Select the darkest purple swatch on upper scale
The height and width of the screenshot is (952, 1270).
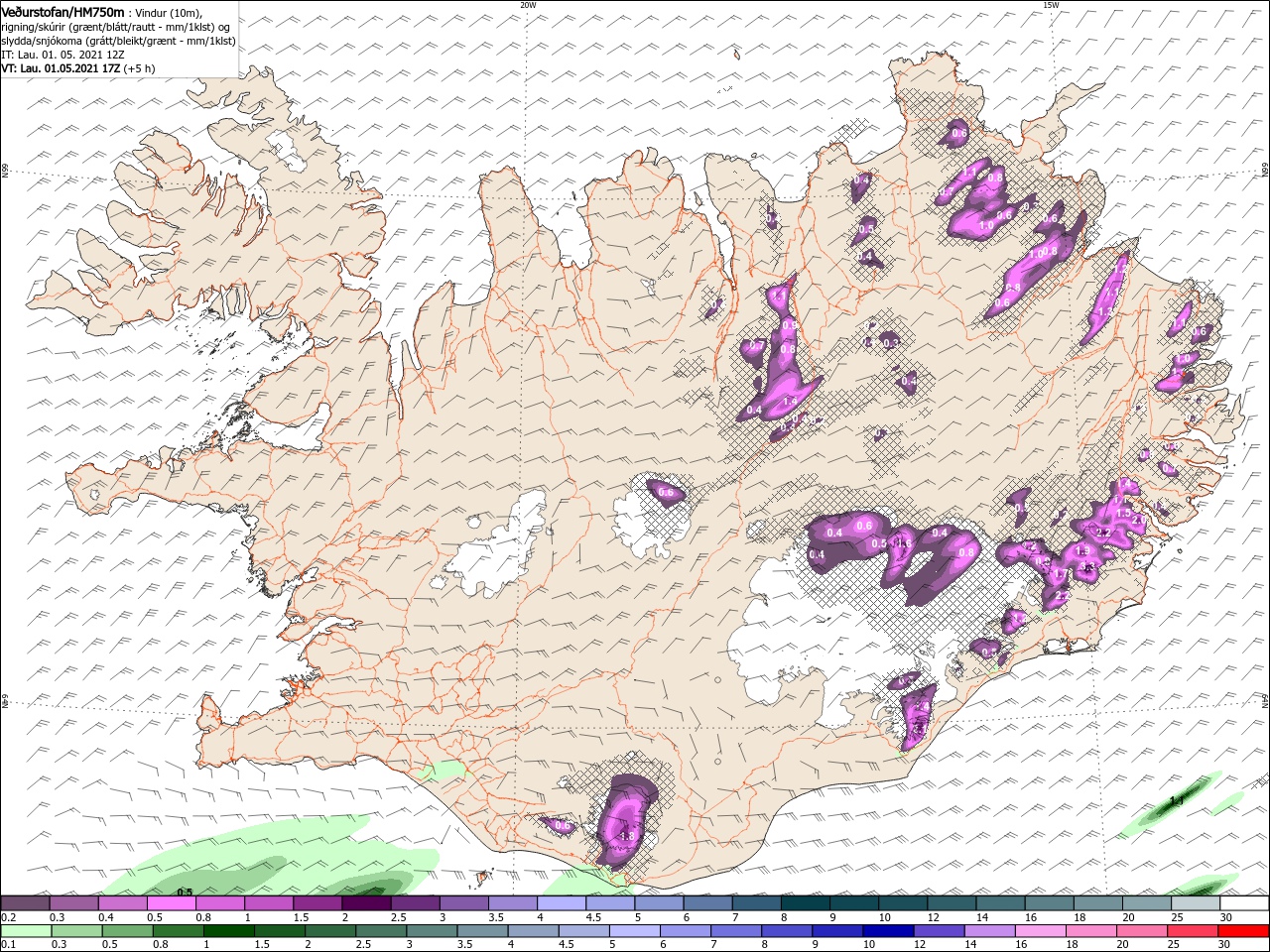coord(366,903)
